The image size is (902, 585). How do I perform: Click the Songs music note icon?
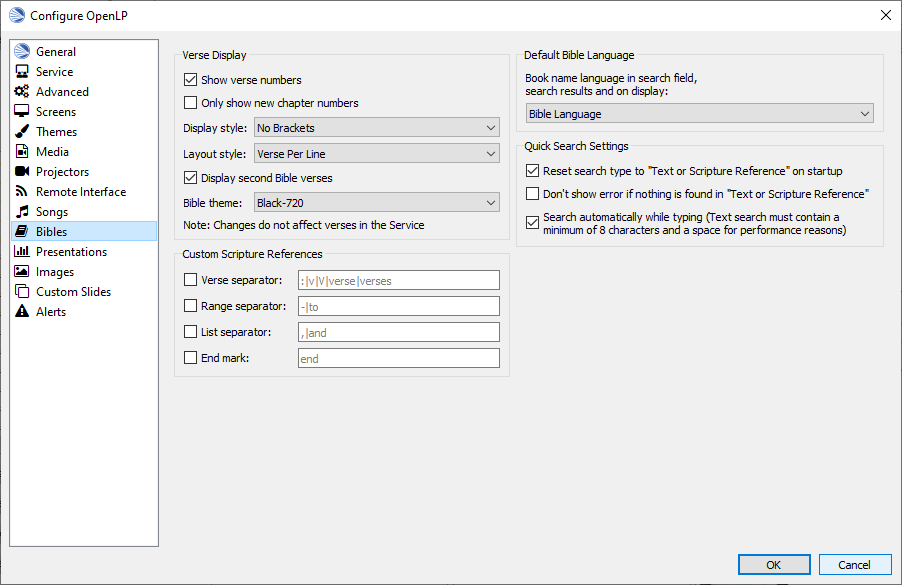(22, 211)
